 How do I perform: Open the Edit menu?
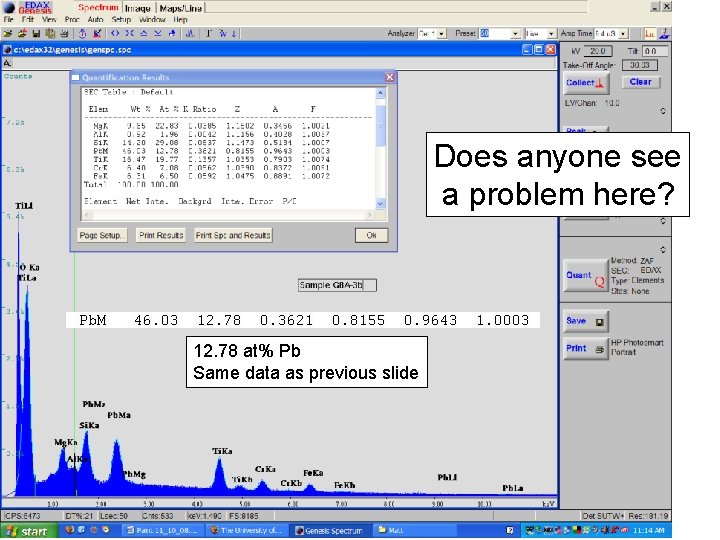click(x=28, y=19)
